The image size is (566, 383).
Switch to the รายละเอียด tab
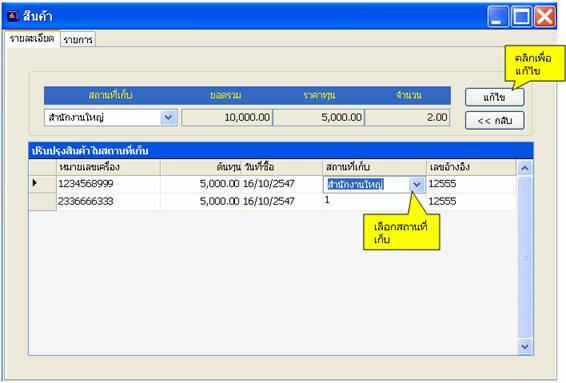32,39
